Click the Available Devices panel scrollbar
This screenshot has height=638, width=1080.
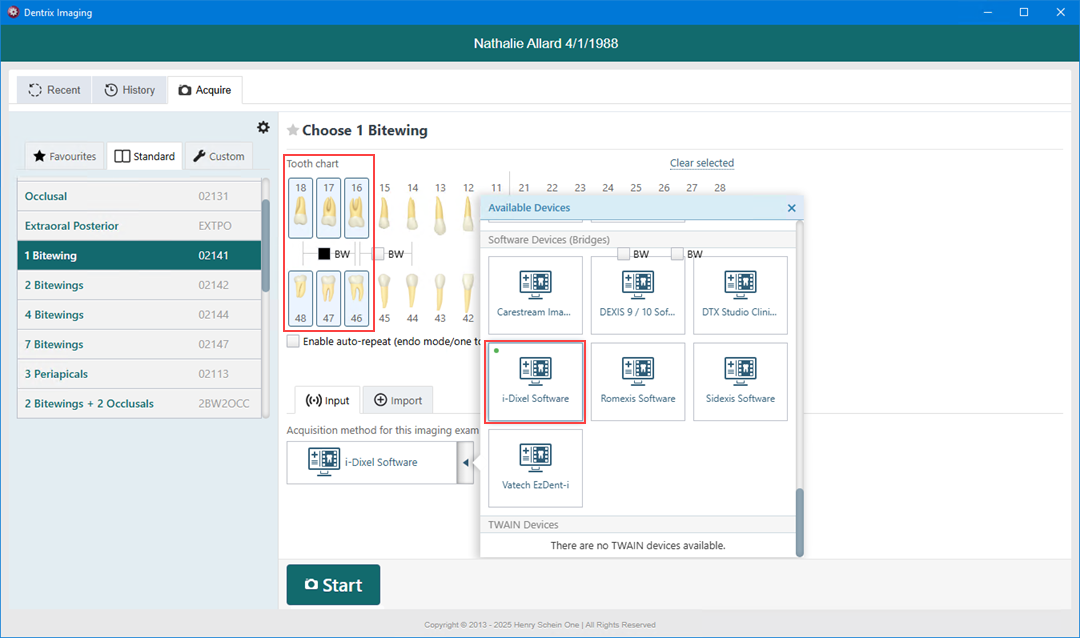[x=799, y=518]
